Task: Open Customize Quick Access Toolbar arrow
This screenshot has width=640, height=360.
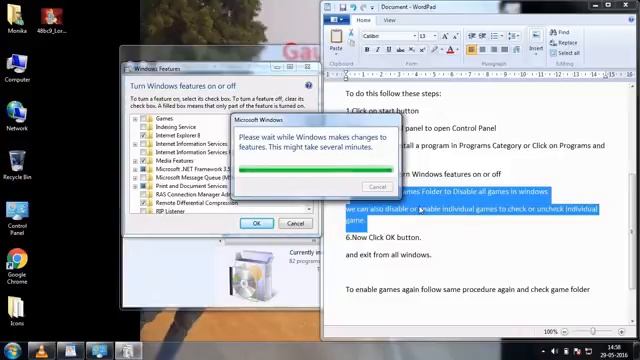Action: [x=372, y=8]
